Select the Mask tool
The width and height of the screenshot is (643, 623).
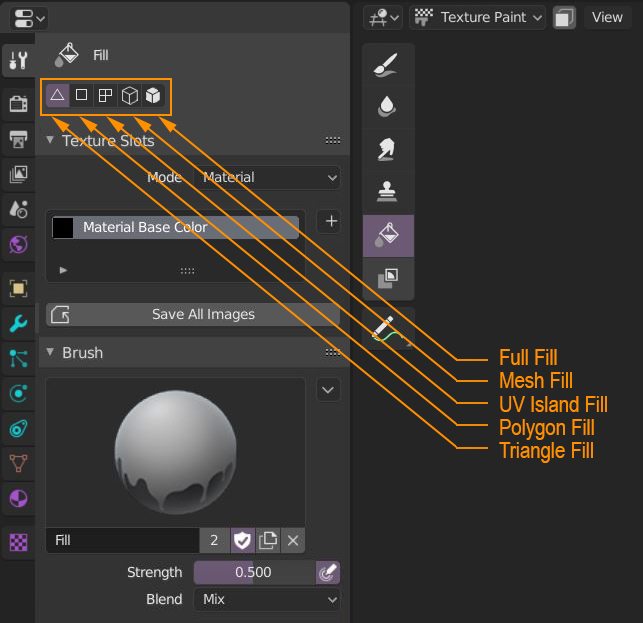[388, 278]
